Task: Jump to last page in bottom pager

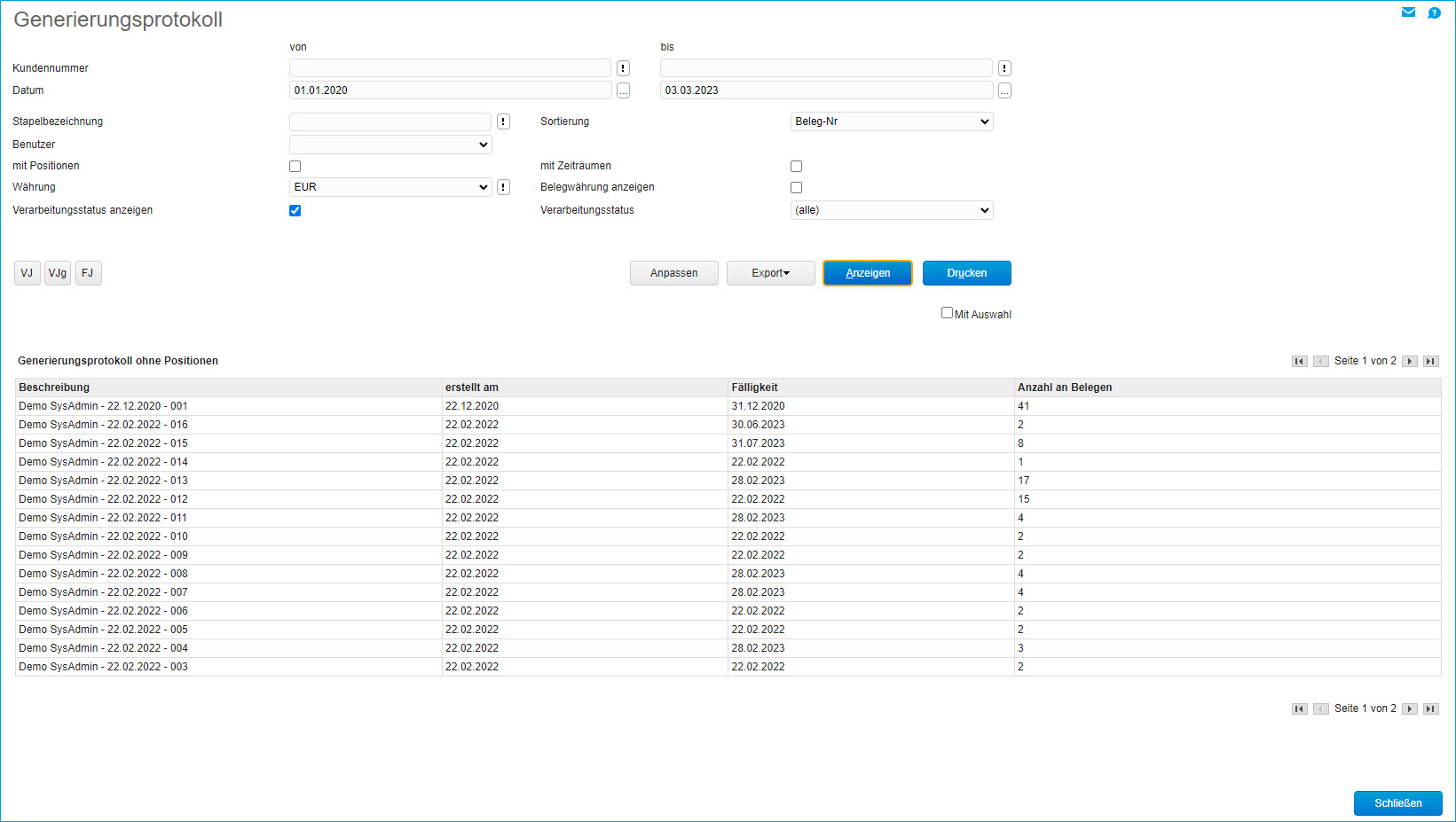Action: pyautogui.click(x=1430, y=708)
